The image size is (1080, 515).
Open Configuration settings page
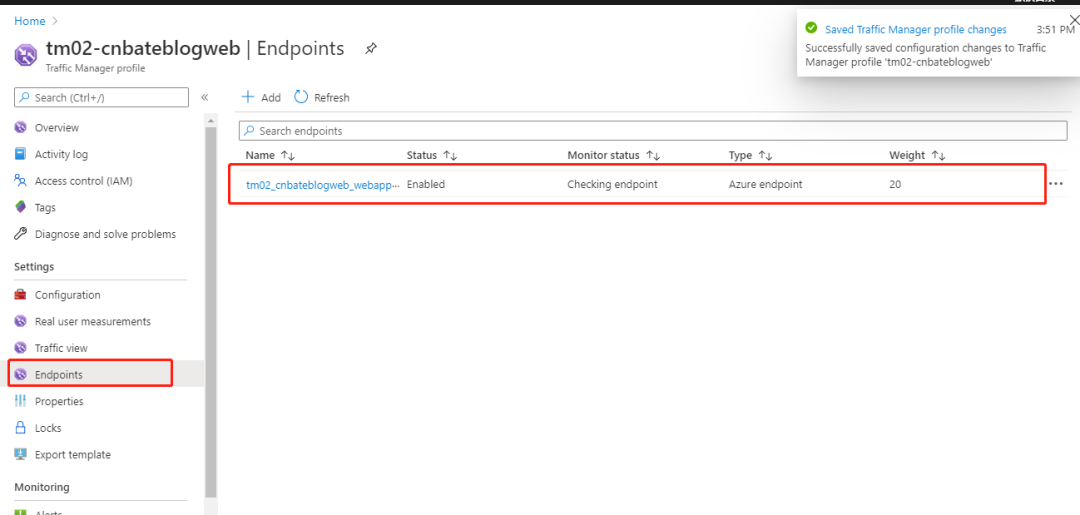coord(68,295)
